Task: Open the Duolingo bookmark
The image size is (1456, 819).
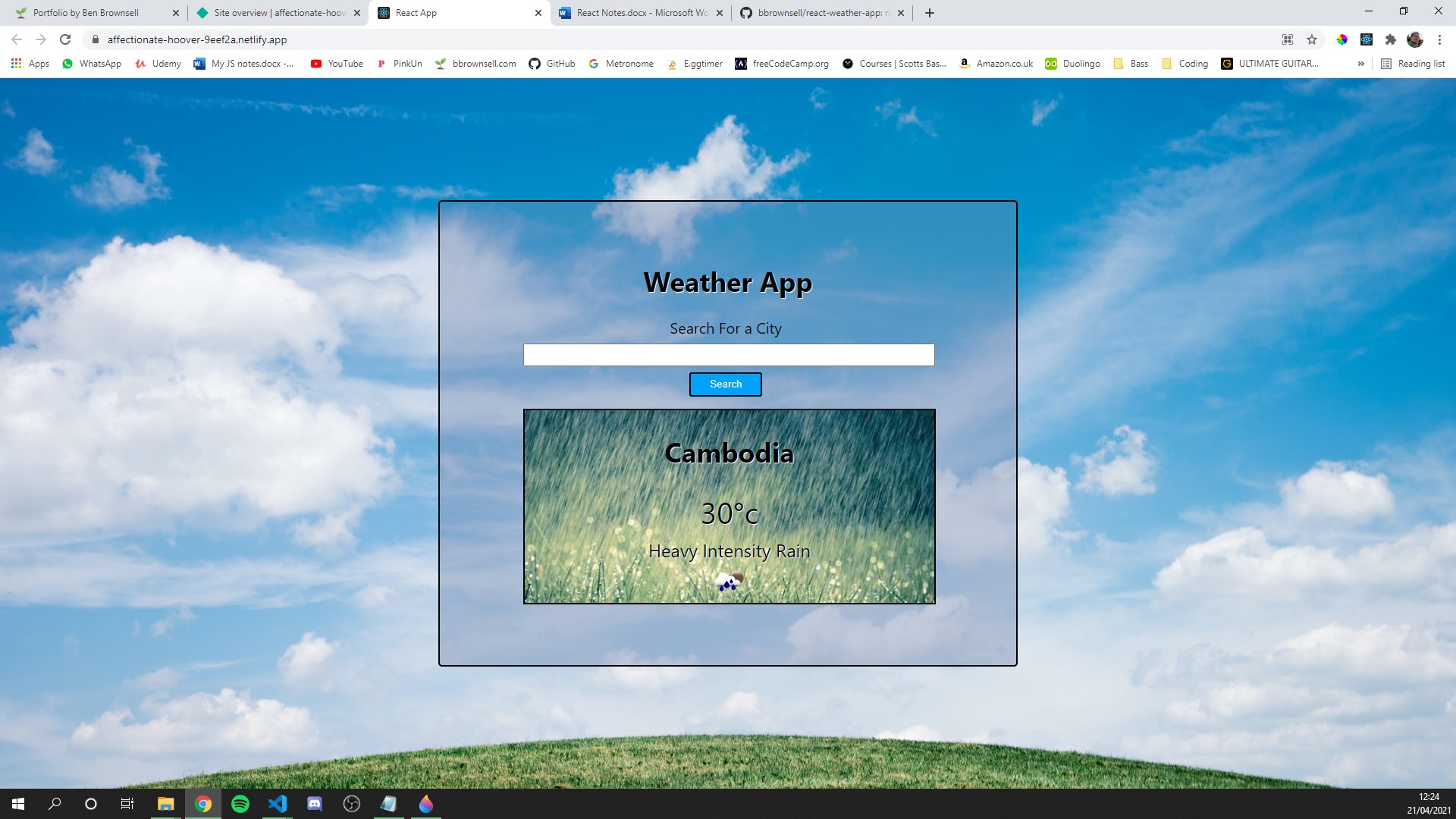Action: click(1072, 64)
